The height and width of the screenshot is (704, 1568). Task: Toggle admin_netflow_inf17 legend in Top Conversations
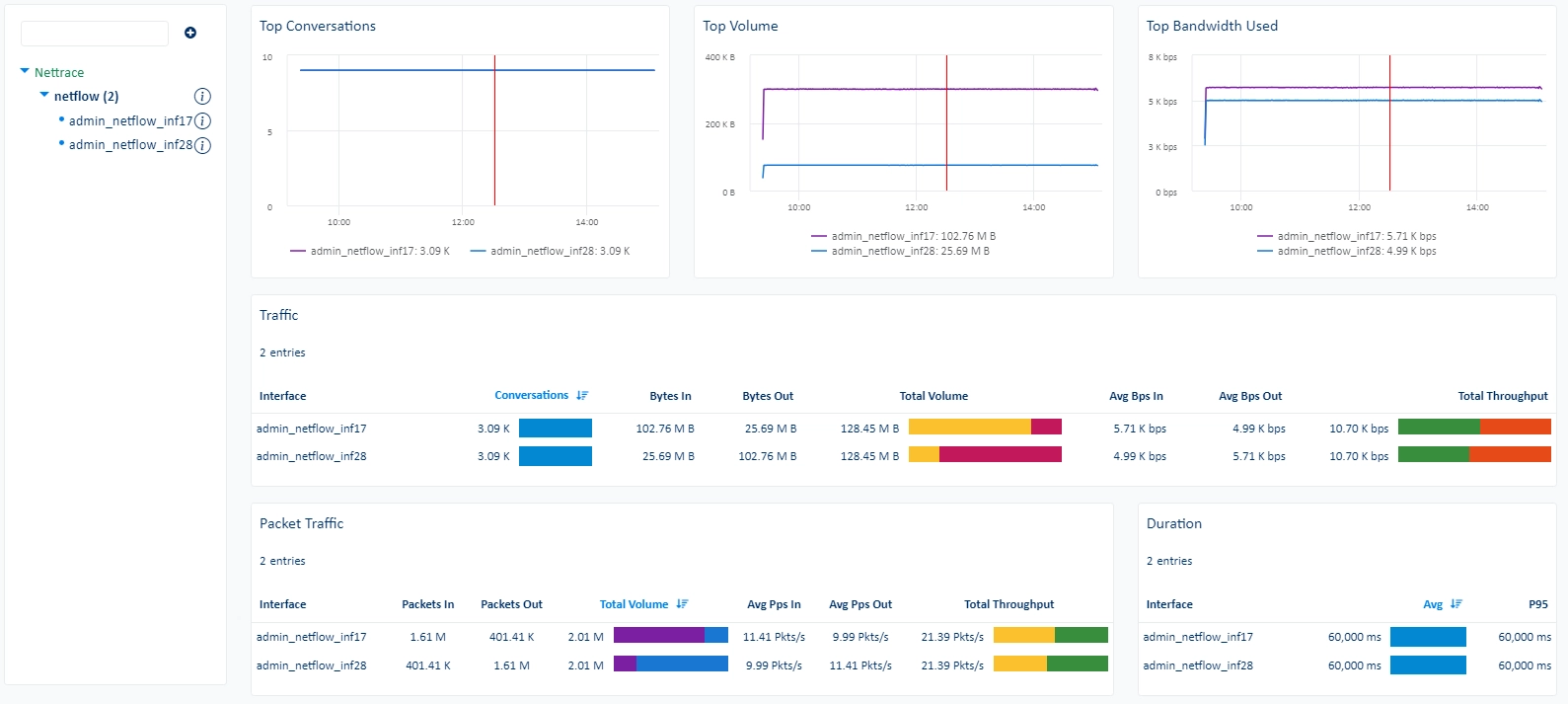370,251
